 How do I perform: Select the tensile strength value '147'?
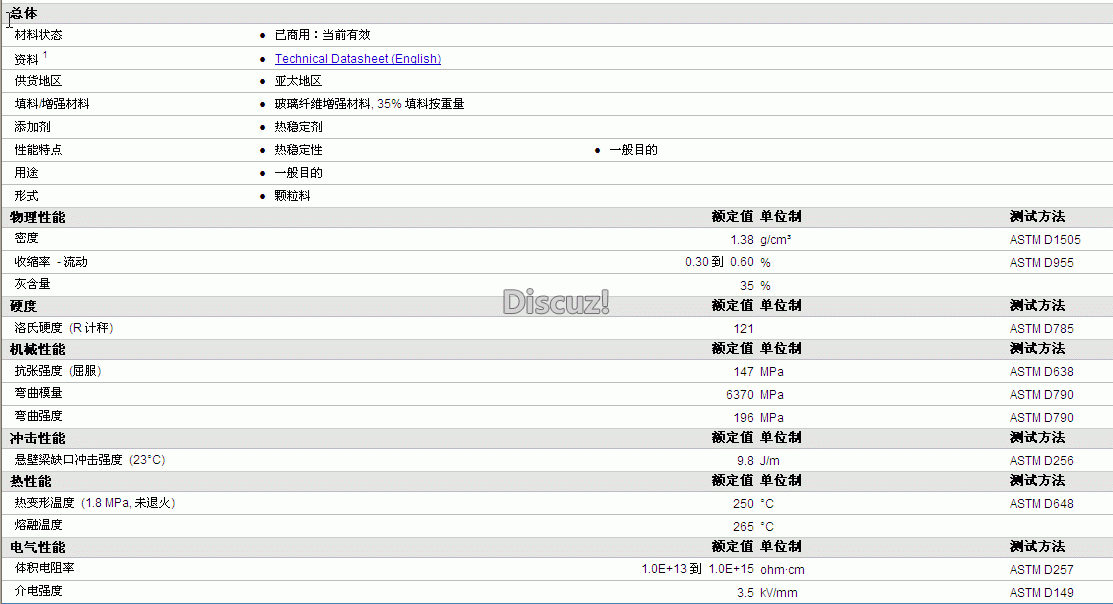point(743,372)
